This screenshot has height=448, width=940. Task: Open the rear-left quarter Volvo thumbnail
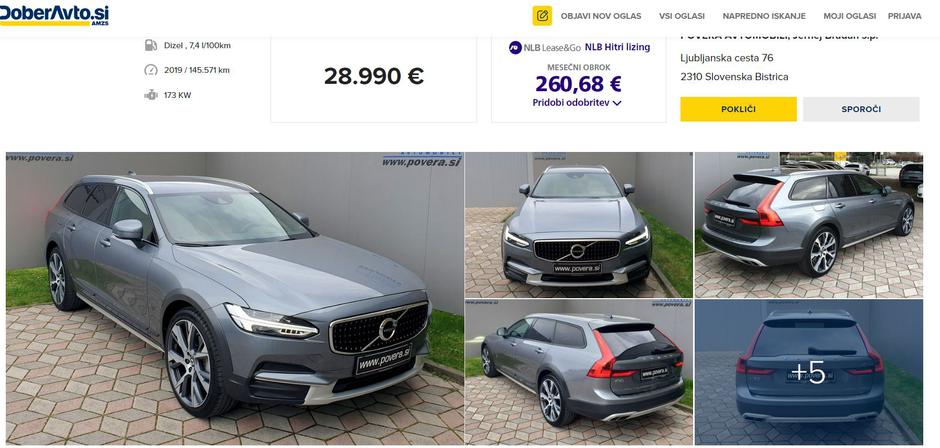[x=579, y=372]
